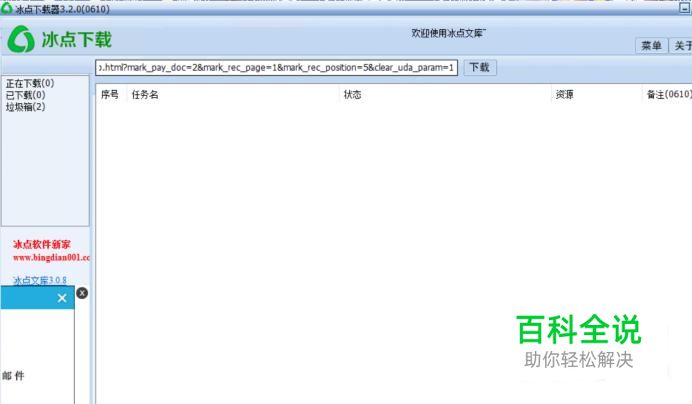
Task: Click the 备注(0610) column header
Action: pos(669,94)
